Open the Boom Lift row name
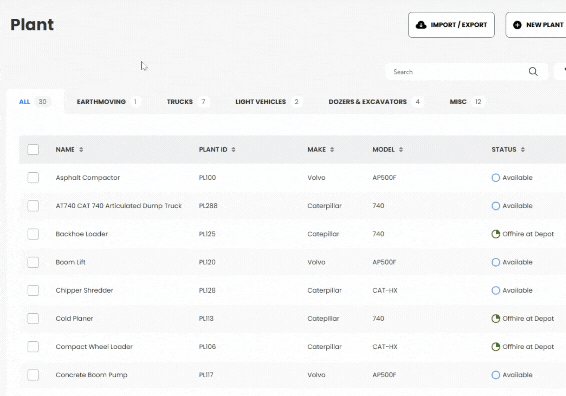The width and height of the screenshot is (566, 396). coord(70,262)
